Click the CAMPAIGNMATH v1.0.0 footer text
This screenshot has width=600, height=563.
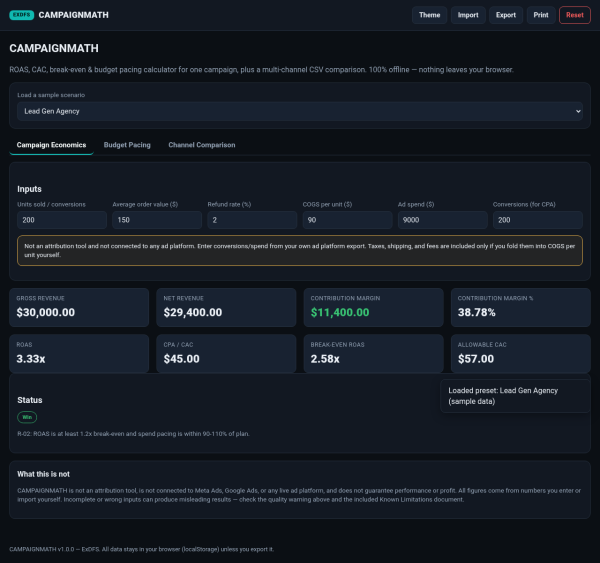point(142,549)
